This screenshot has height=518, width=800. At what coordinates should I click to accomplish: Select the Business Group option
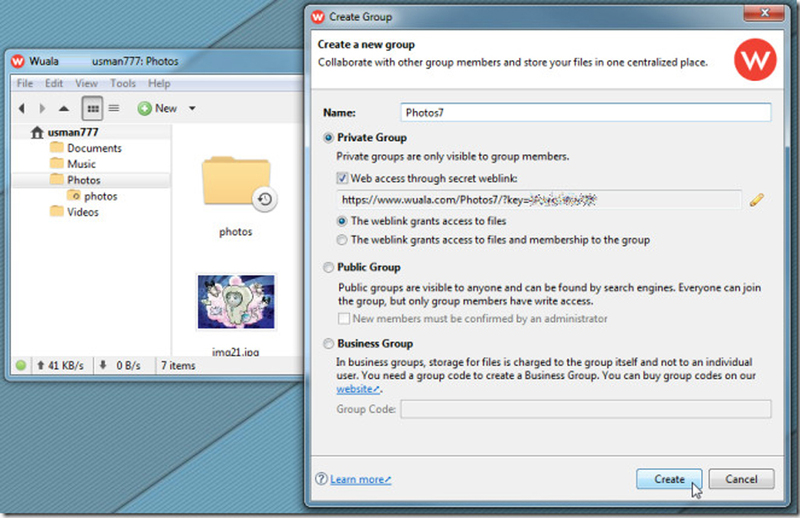tap(329, 344)
